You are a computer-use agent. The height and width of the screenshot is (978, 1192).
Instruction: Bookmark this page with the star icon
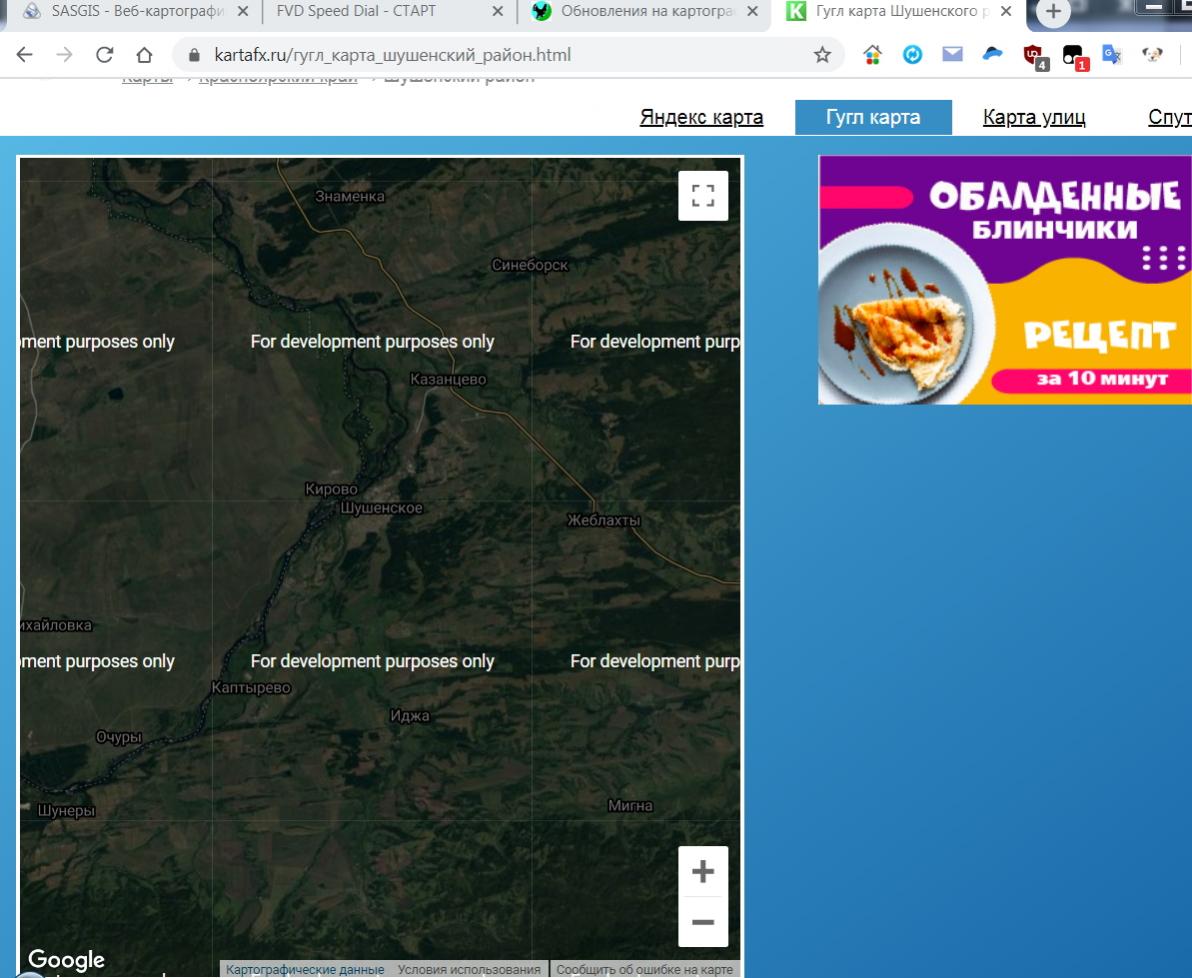tap(822, 55)
